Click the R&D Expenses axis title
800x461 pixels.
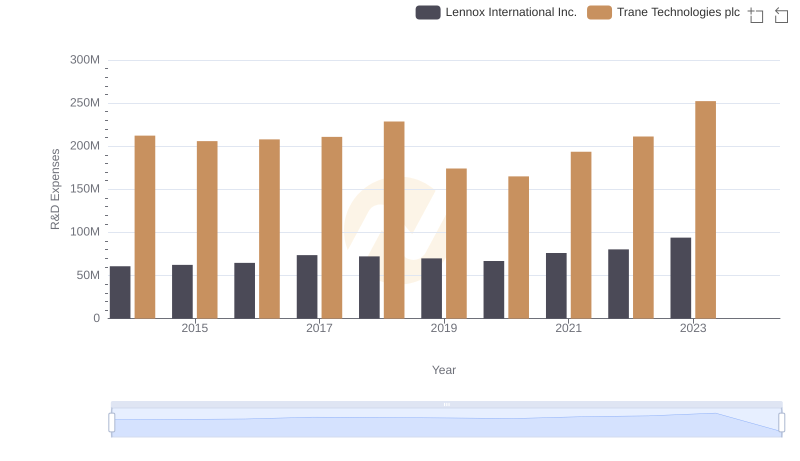pos(55,189)
